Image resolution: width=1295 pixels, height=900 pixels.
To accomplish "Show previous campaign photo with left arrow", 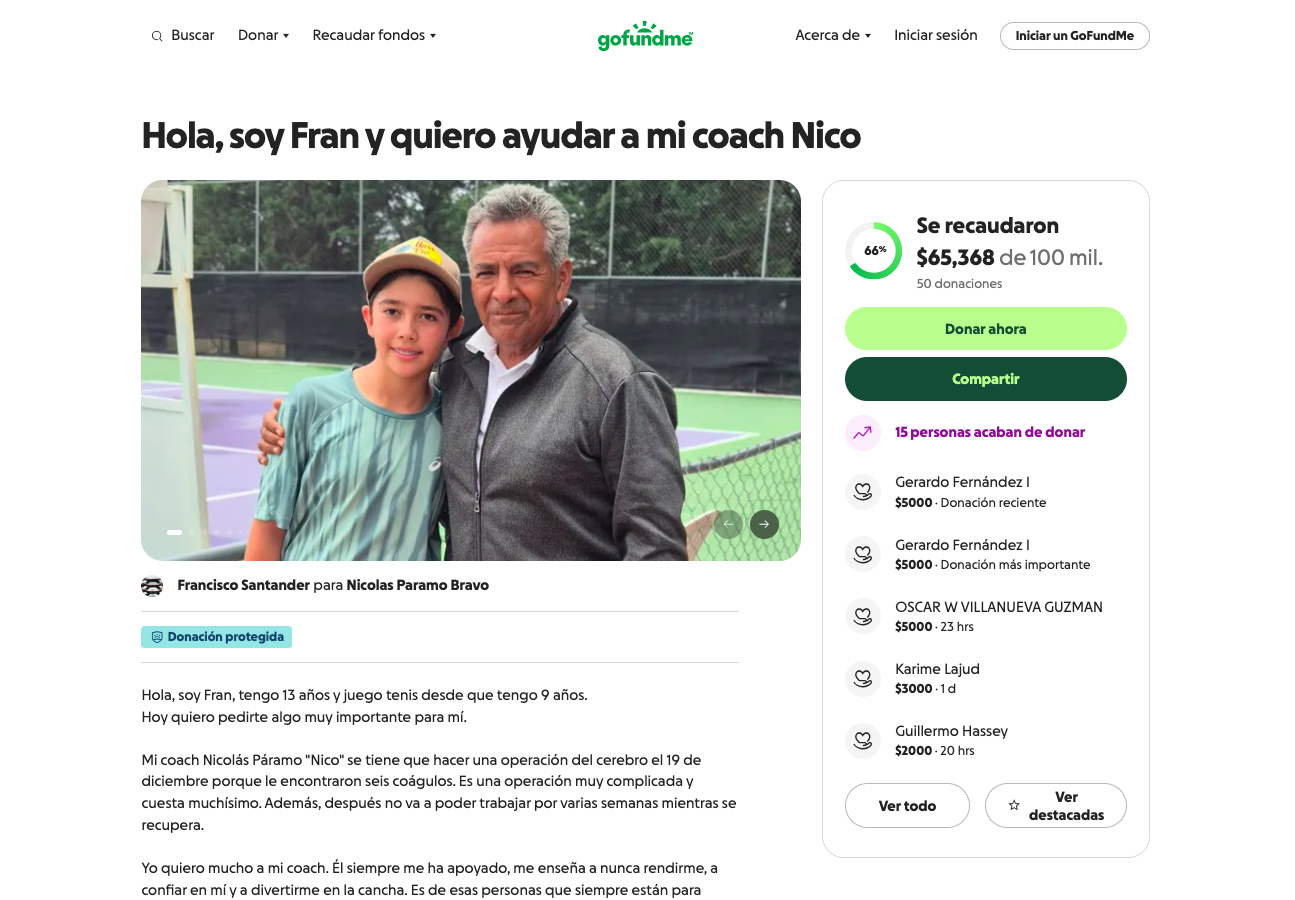I will pyautogui.click(x=728, y=524).
